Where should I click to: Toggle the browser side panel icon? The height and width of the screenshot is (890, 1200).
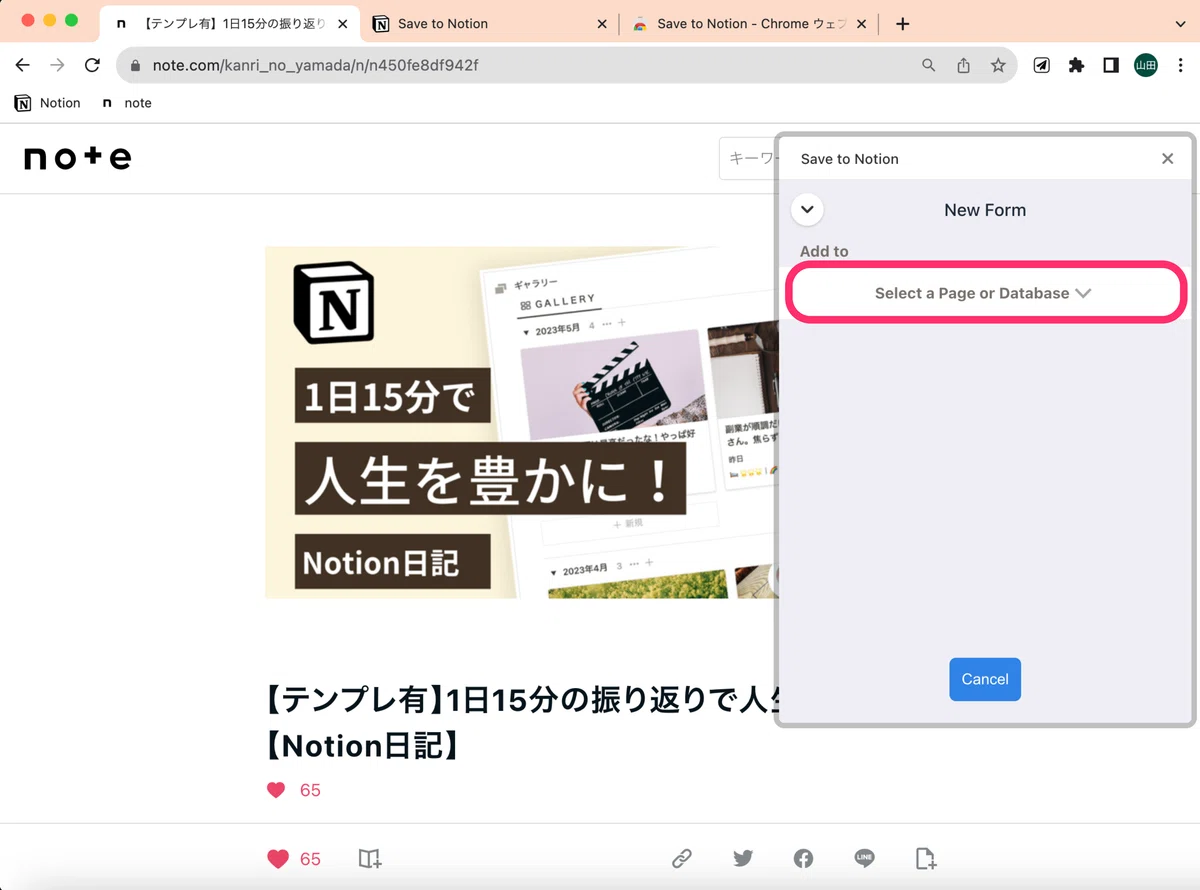(1110, 65)
